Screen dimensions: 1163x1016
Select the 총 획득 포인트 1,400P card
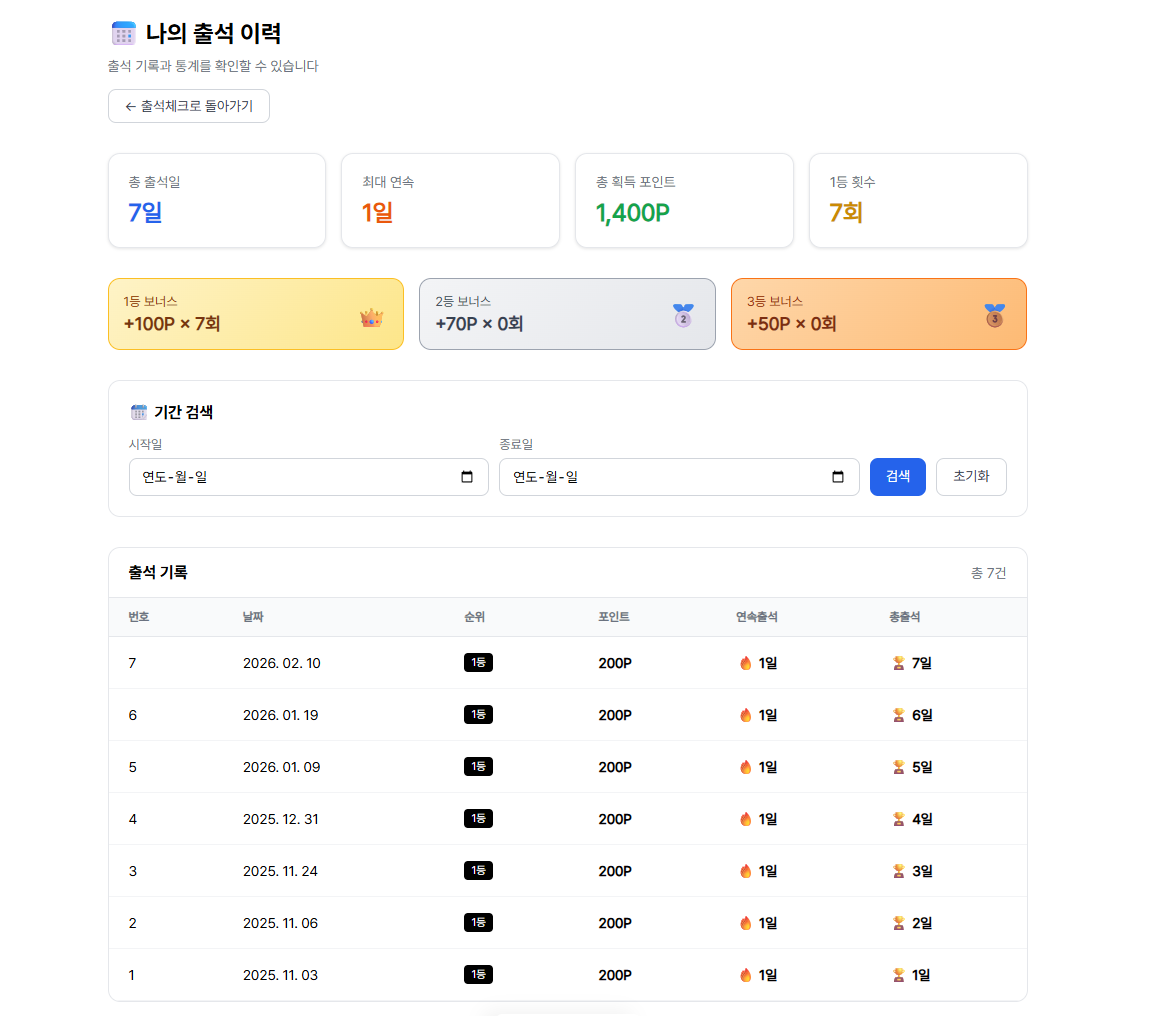coord(684,200)
